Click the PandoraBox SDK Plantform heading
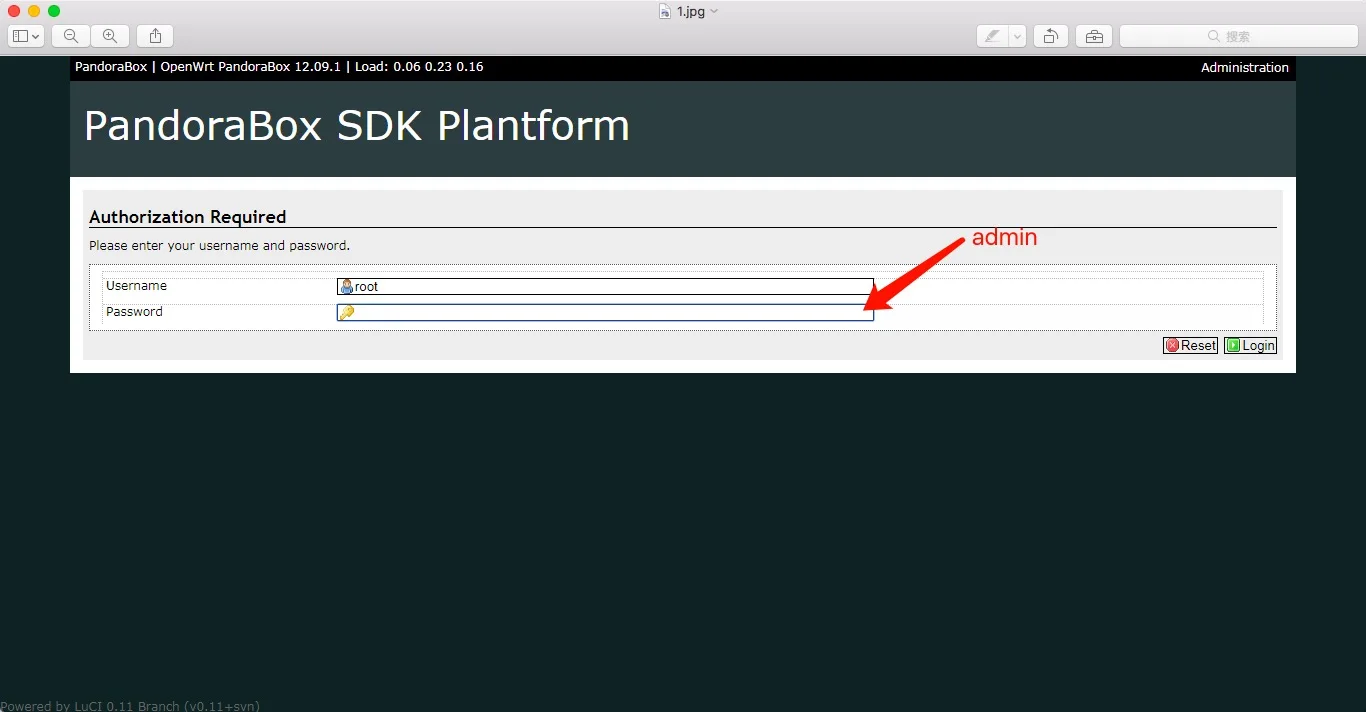This screenshot has width=1366, height=712. [357, 126]
